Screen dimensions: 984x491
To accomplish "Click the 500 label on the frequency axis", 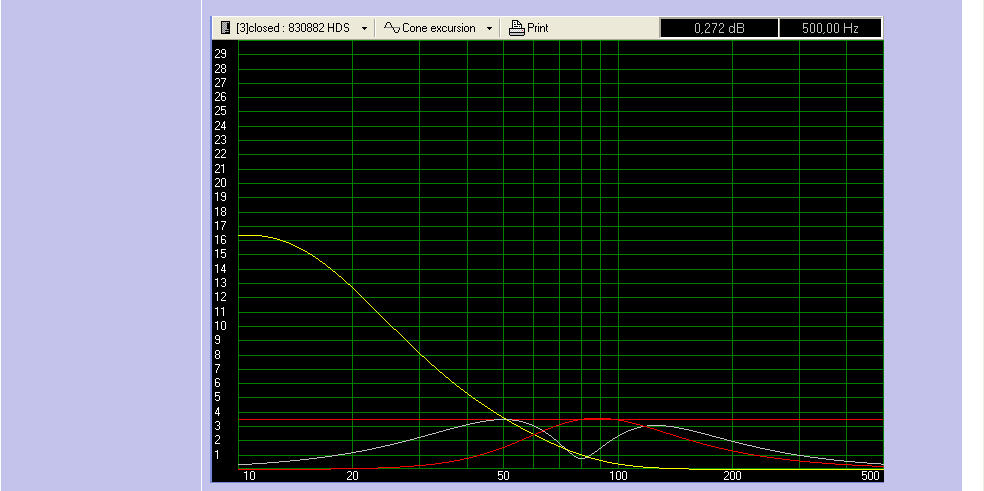I will (x=870, y=476).
